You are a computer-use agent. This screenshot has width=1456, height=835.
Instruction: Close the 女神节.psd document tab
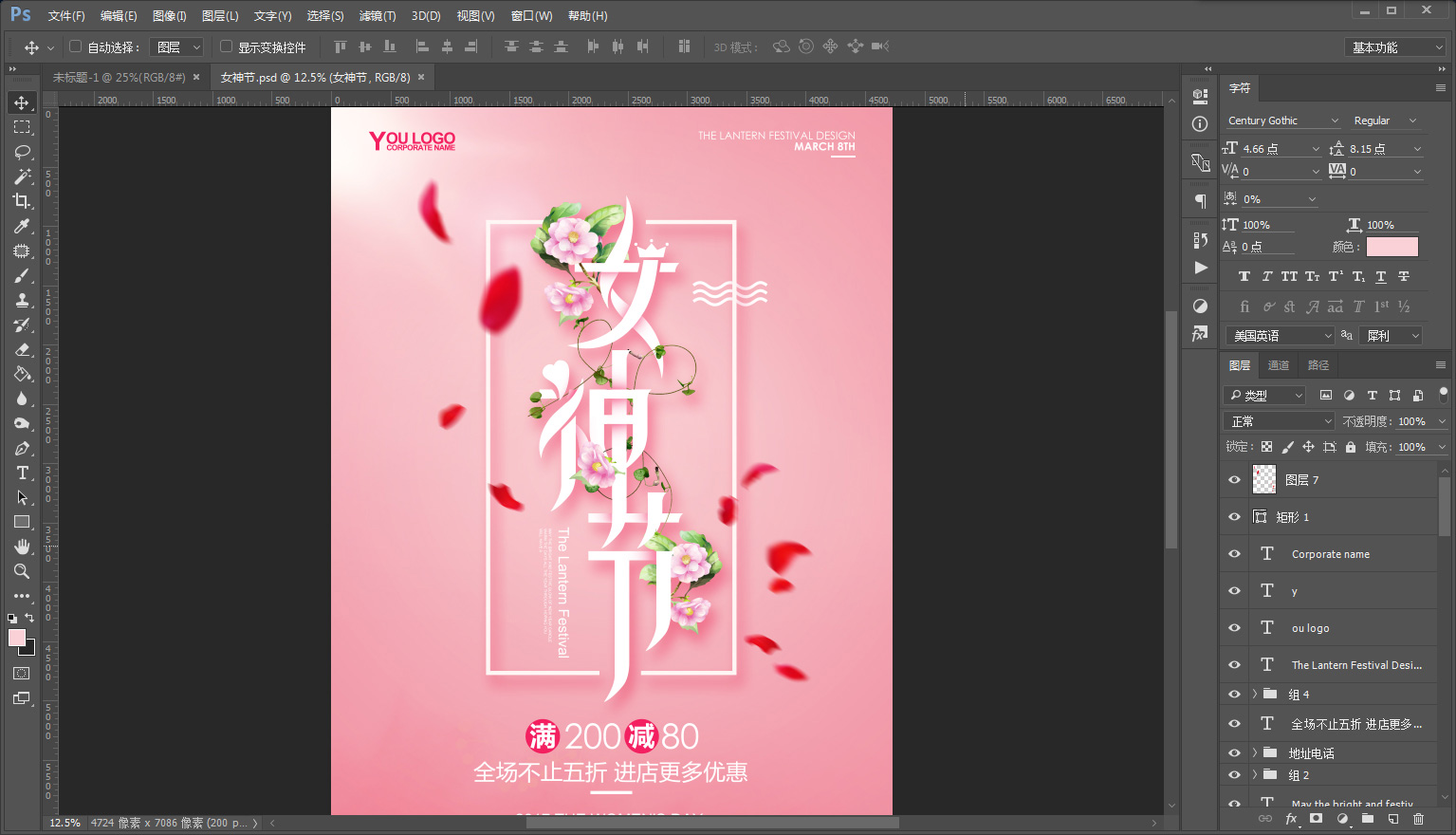(421, 78)
